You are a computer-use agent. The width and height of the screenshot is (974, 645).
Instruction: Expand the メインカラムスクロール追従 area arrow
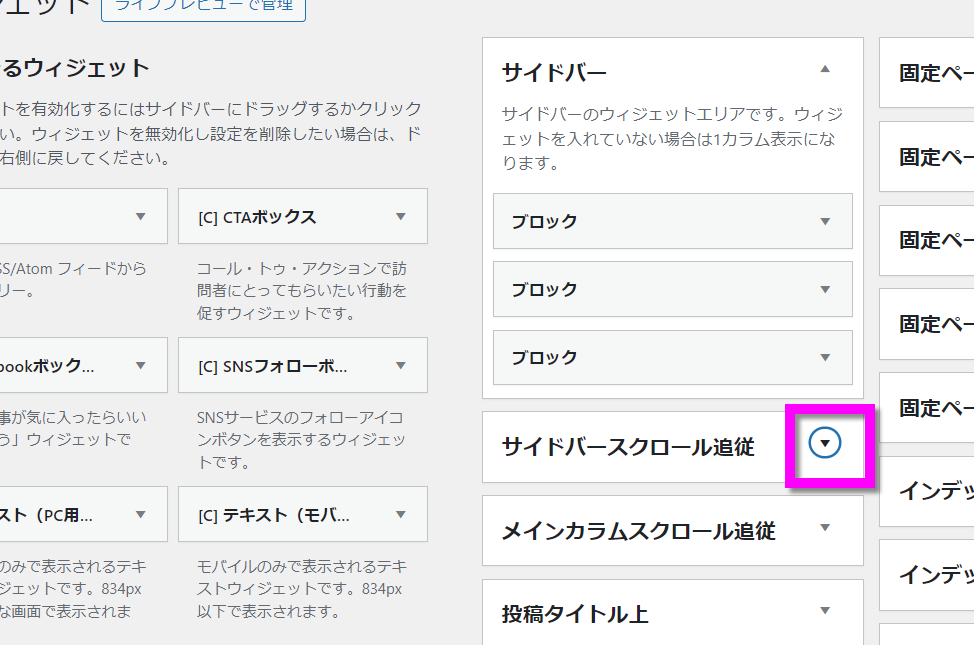[825, 528]
